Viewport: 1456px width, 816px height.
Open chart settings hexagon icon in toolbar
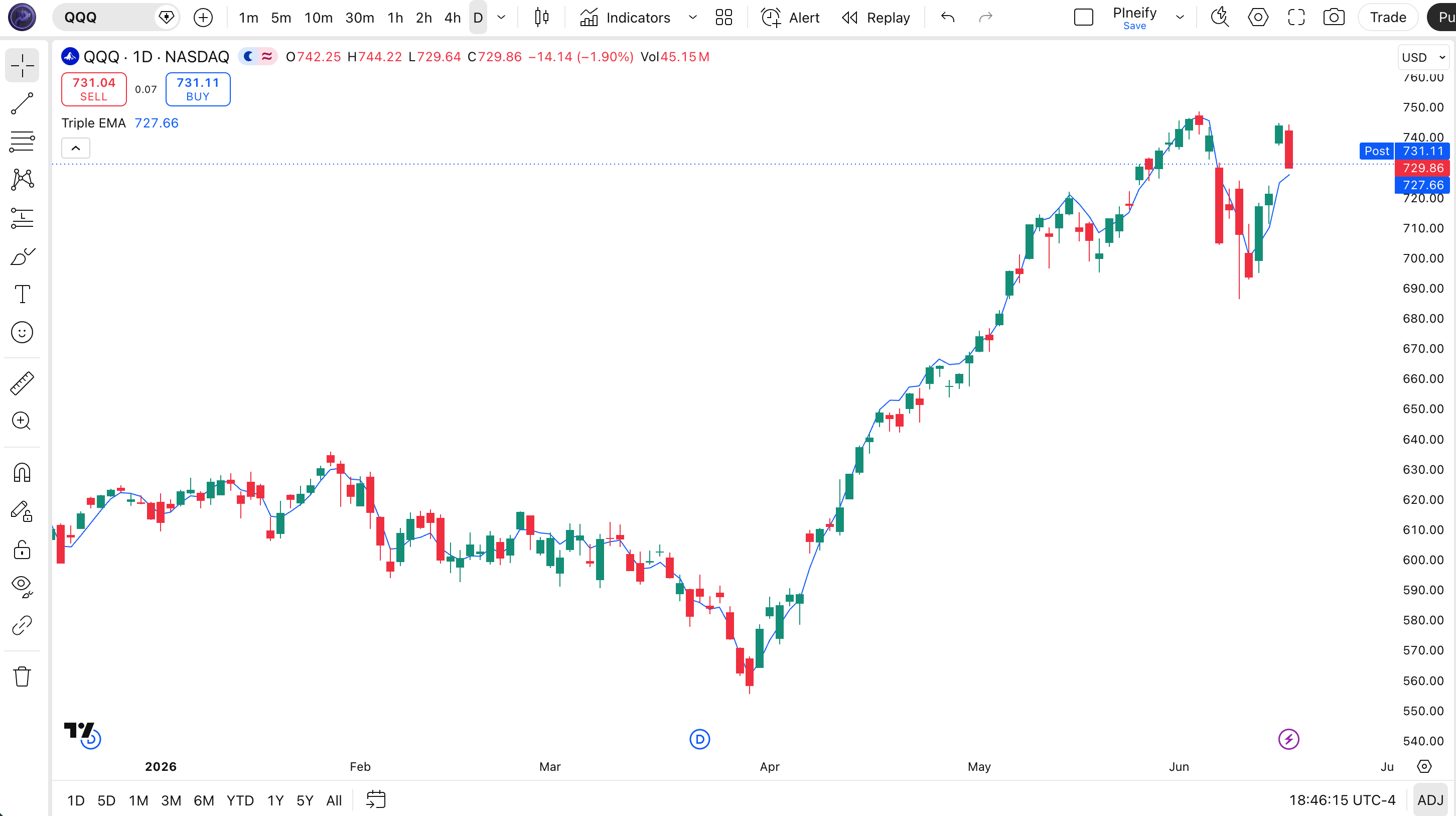tap(1258, 18)
